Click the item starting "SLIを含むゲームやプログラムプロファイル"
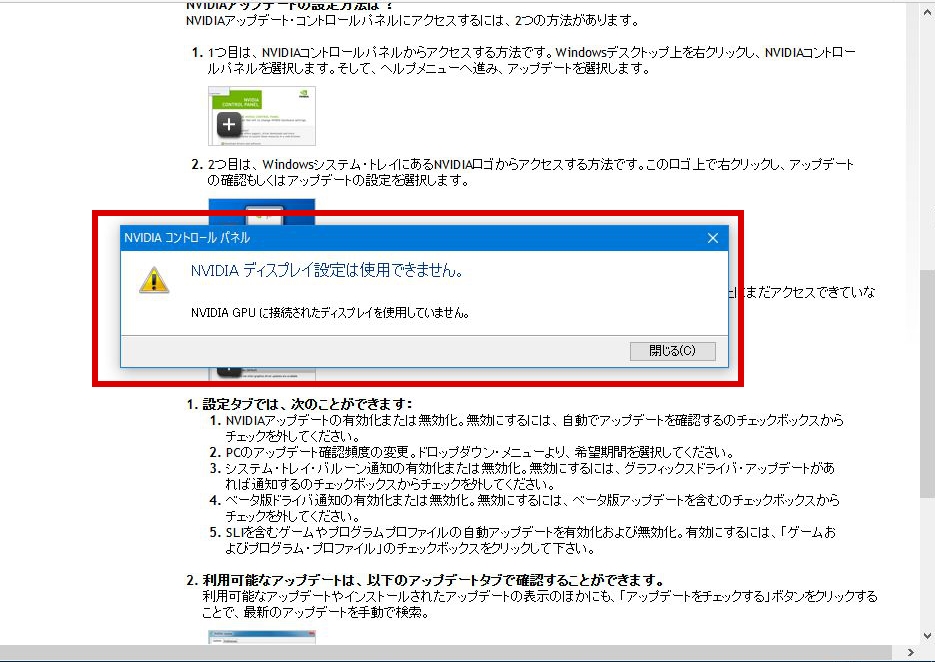 coord(531,540)
